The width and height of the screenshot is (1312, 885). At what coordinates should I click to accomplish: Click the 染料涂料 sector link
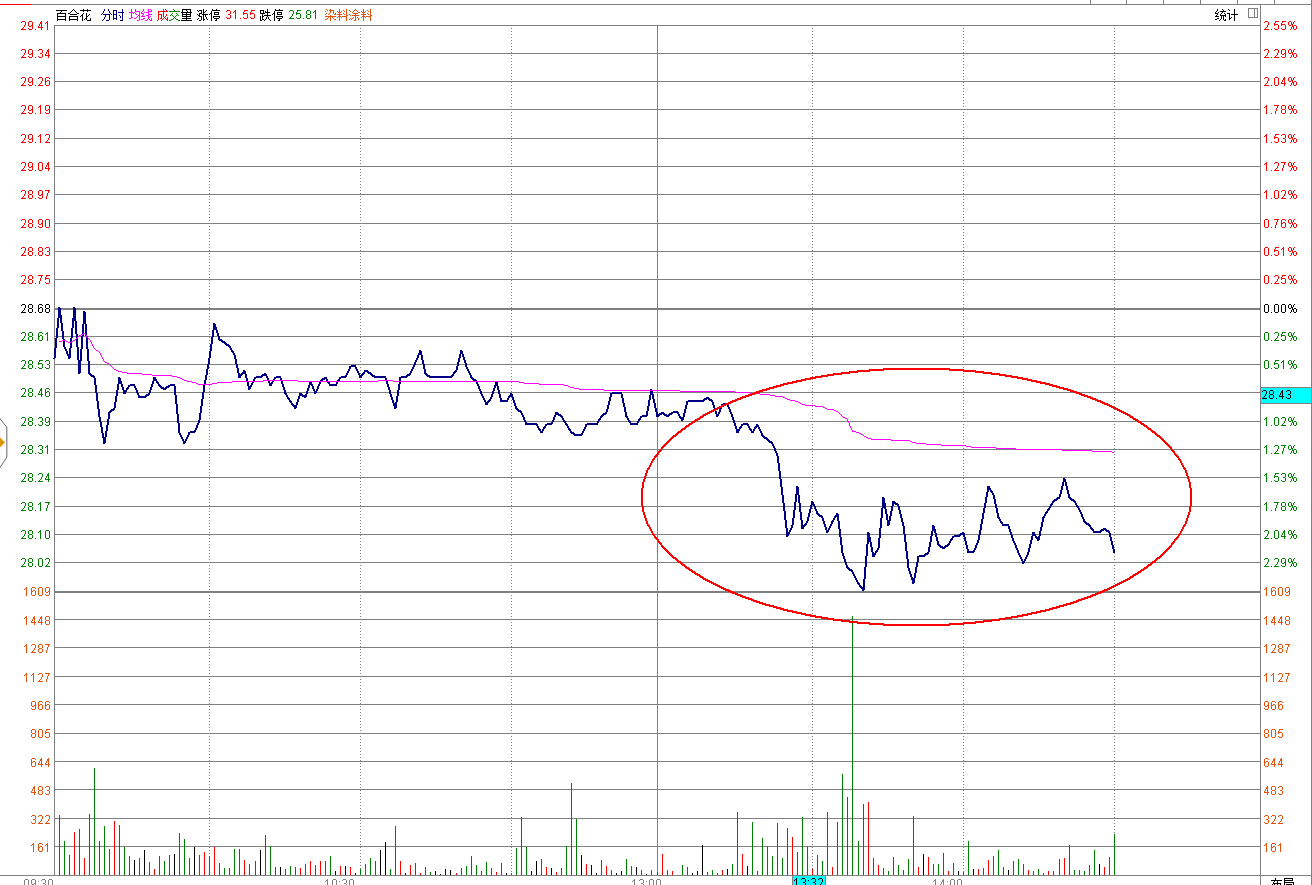[x=348, y=15]
